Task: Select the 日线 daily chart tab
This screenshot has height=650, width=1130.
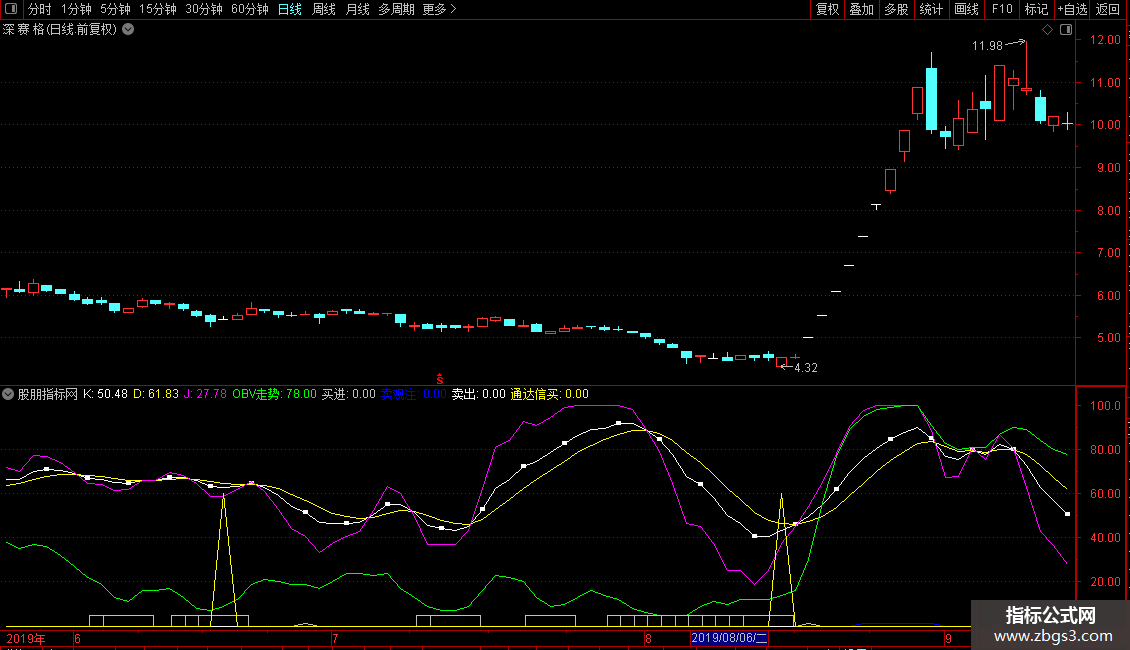Action: [290, 9]
